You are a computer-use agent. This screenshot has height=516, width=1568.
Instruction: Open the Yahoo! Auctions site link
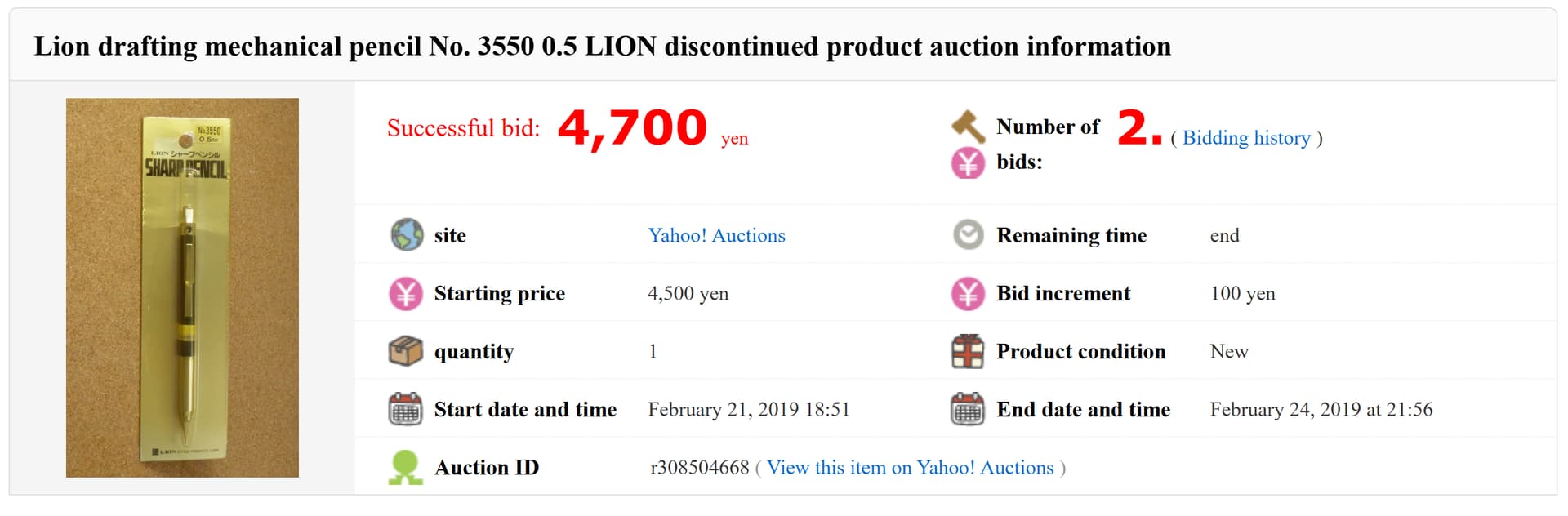click(x=716, y=235)
